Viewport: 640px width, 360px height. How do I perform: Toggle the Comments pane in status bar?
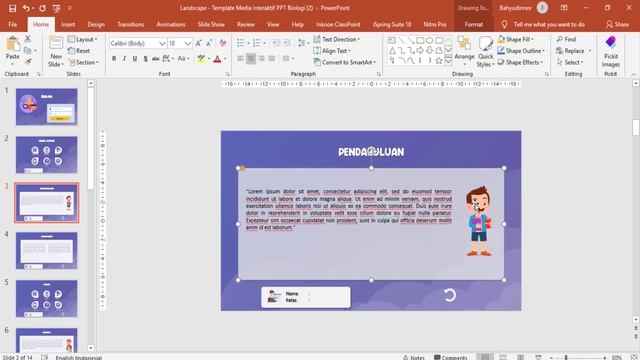pyautogui.click(x=450, y=357)
